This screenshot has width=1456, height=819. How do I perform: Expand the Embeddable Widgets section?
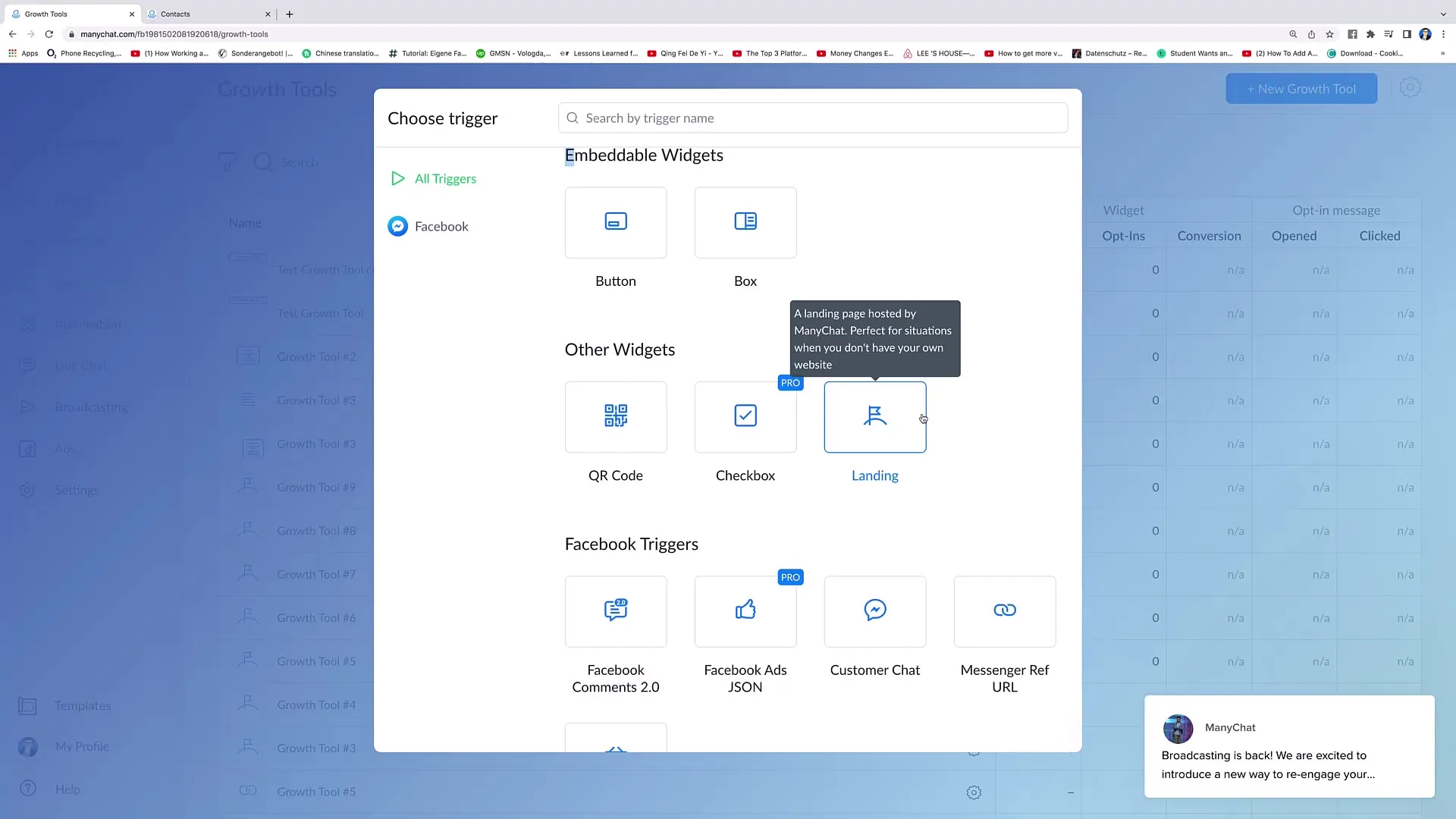click(x=643, y=154)
